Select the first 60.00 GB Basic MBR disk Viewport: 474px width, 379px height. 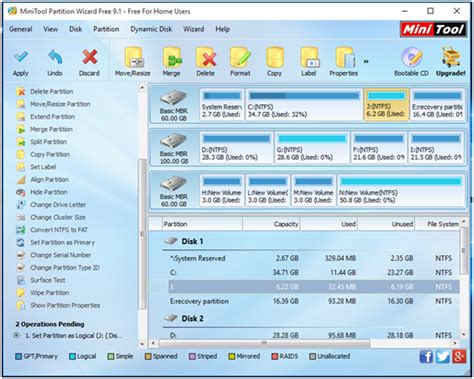tap(174, 106)
